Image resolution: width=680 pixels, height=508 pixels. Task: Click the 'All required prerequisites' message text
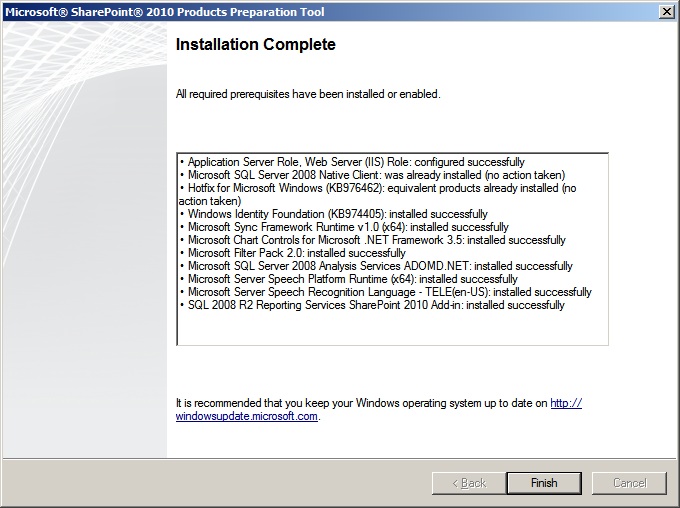click(308, 94)
